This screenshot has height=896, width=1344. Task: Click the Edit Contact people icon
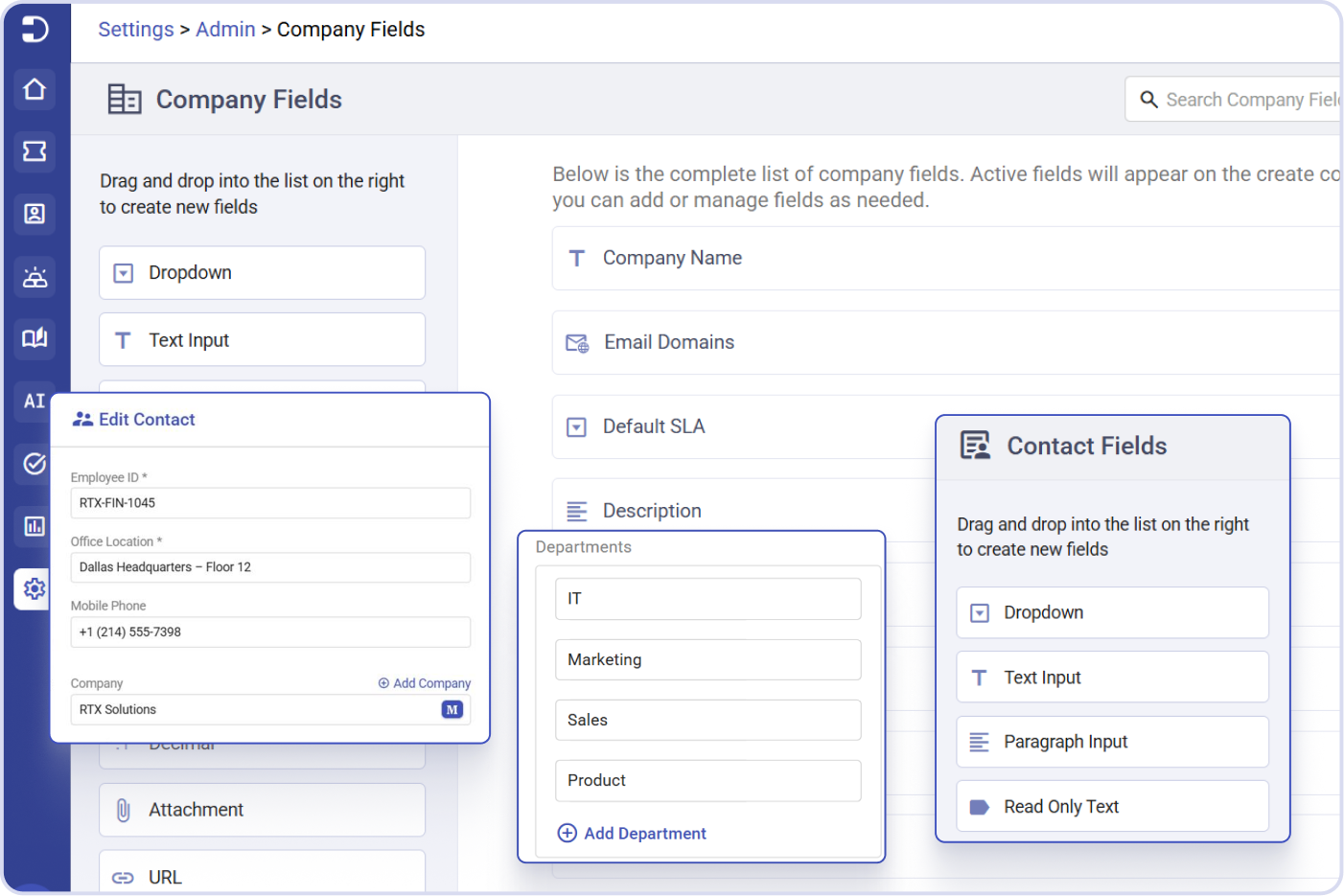coord(82,419)
